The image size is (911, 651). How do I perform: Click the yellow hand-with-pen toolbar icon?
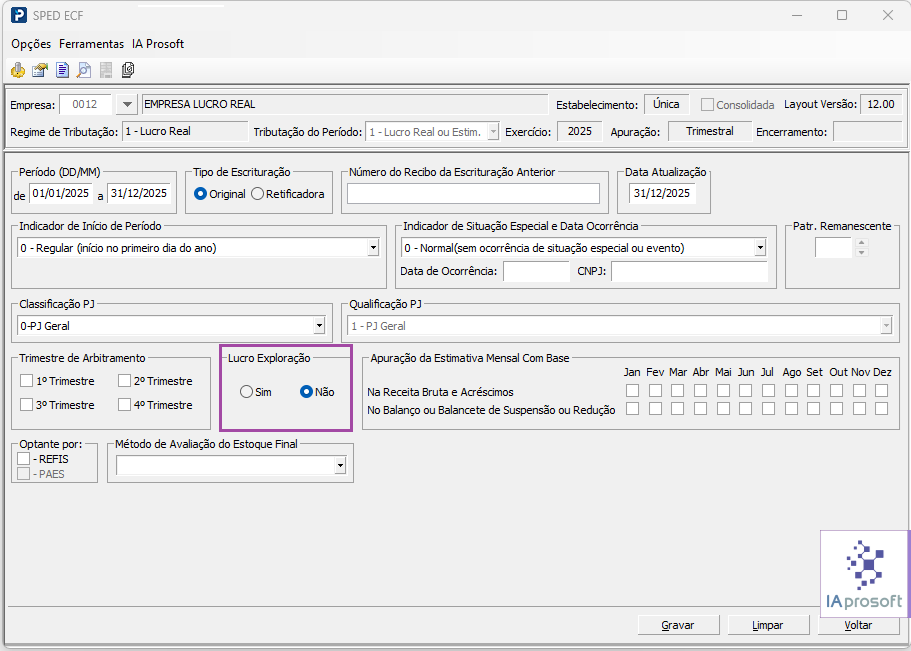point(18,70)
